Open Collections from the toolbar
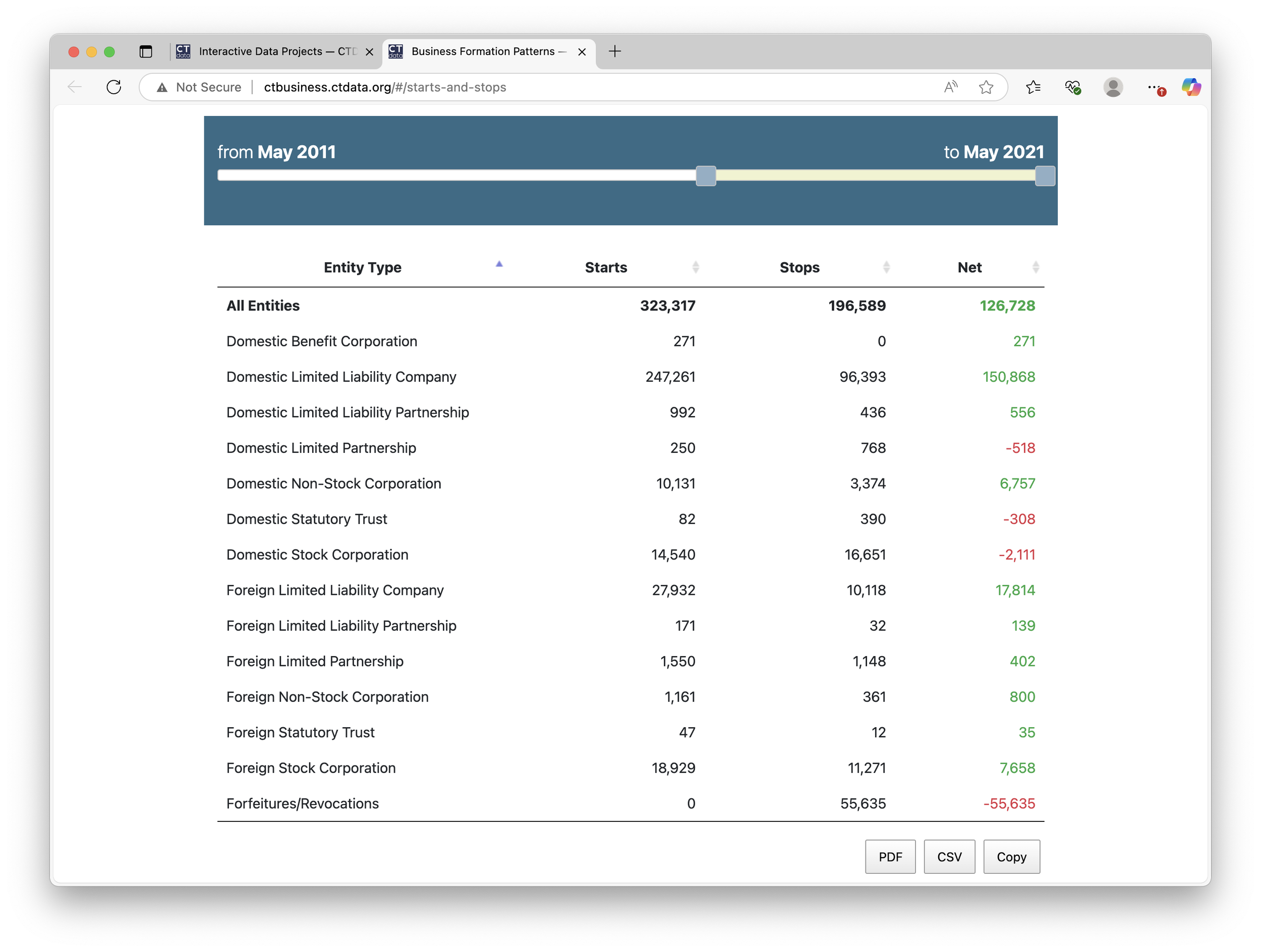This screenshot has height=952, width=1261. coord(1033,87)
